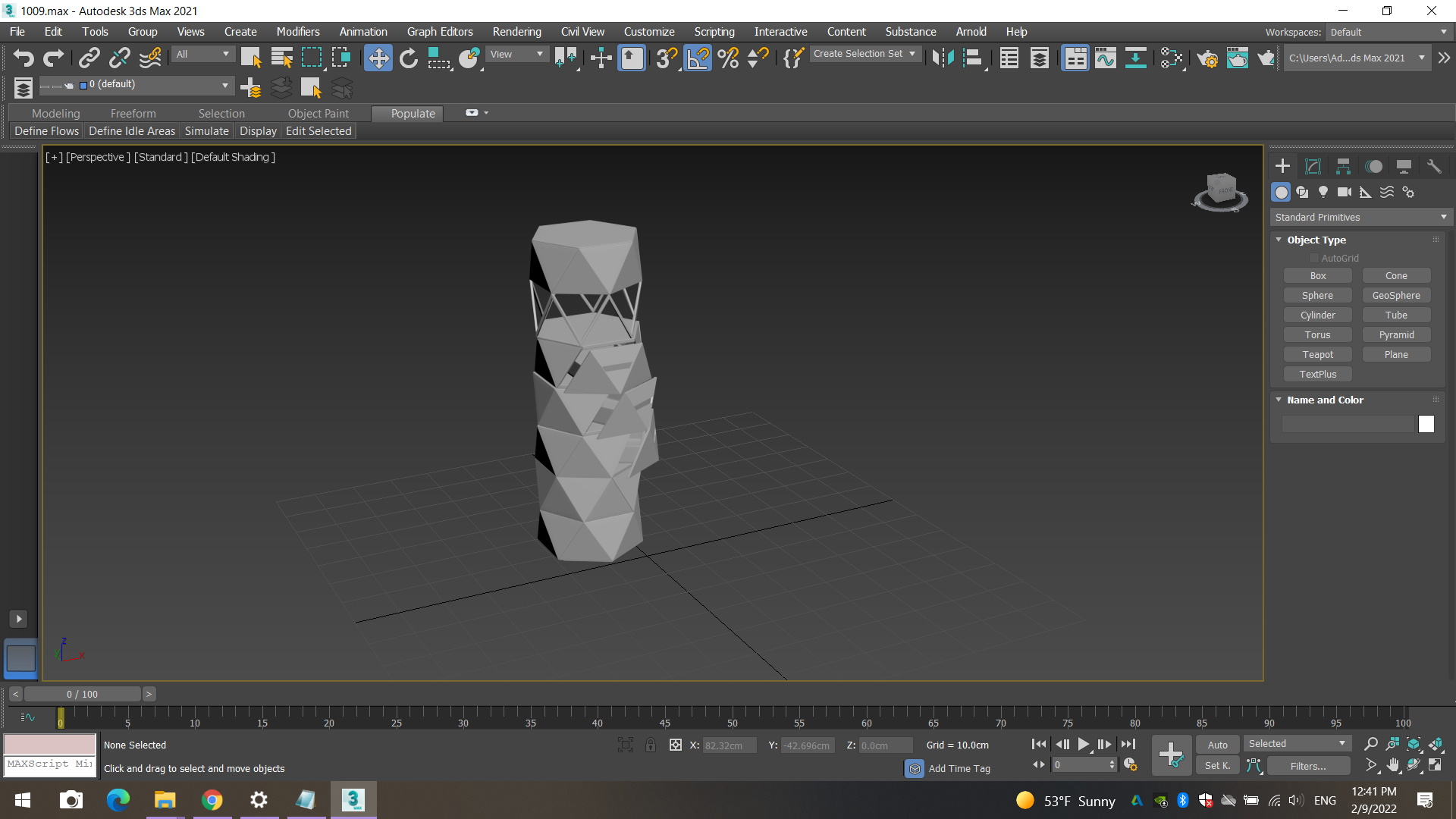This screenshot has height=819, width=1456.
Task: Switch to the Freeform ribbon tab
Action: pos(133,113)
